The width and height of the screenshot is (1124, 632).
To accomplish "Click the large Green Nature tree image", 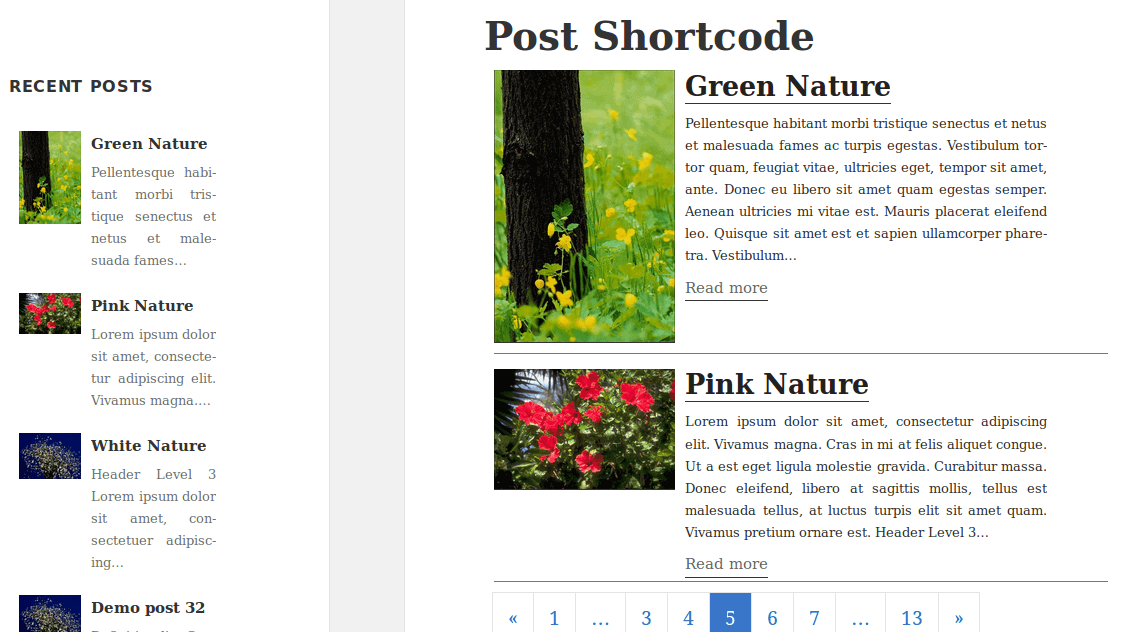I will click(x=584, y=206).
